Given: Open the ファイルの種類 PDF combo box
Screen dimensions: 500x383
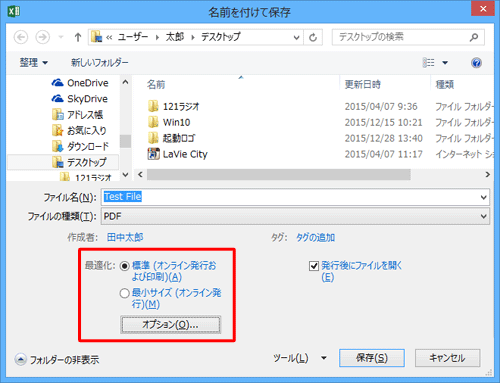Looking at the screenshot, I should (295, 216).
